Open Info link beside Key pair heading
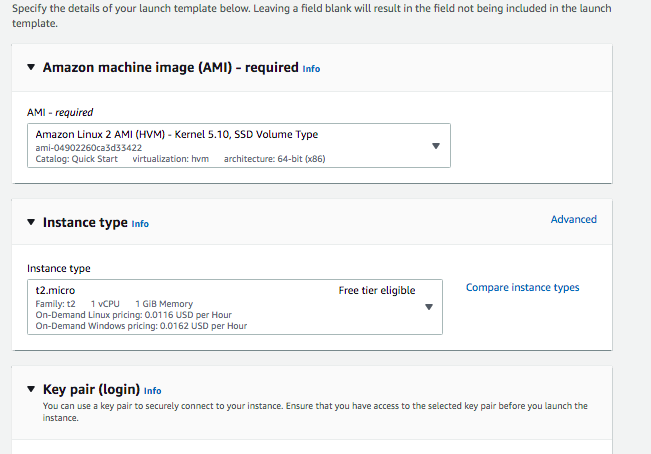Image resolution: width=651 pixels, height=454 pixels. pos(152,391)
